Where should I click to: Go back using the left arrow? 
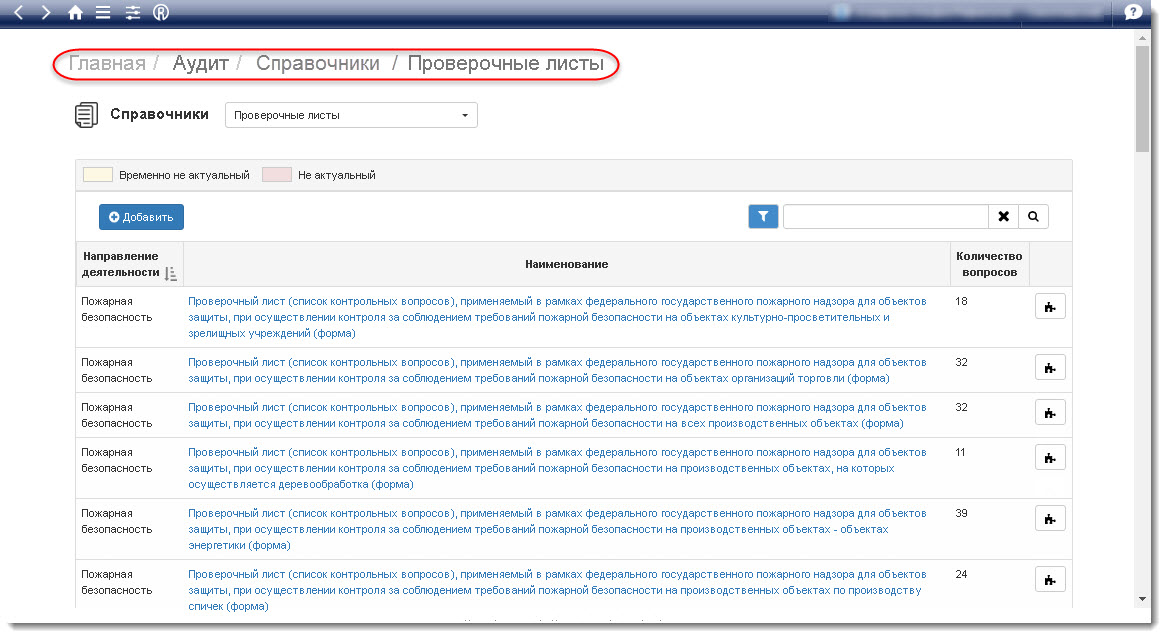(x=19, y=13)
